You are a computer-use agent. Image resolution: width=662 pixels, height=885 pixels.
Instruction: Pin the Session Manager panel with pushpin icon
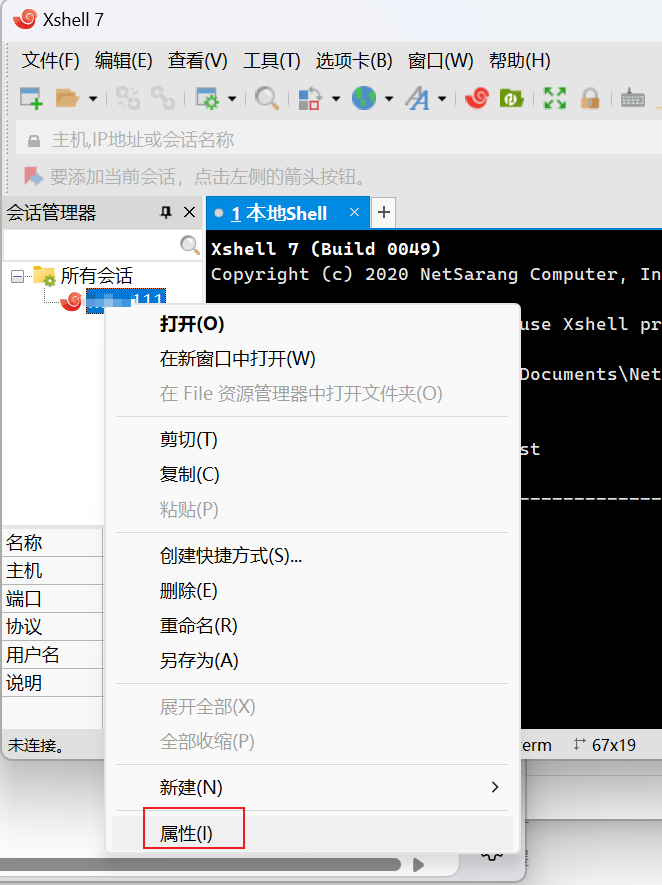[x=165, y=212]
